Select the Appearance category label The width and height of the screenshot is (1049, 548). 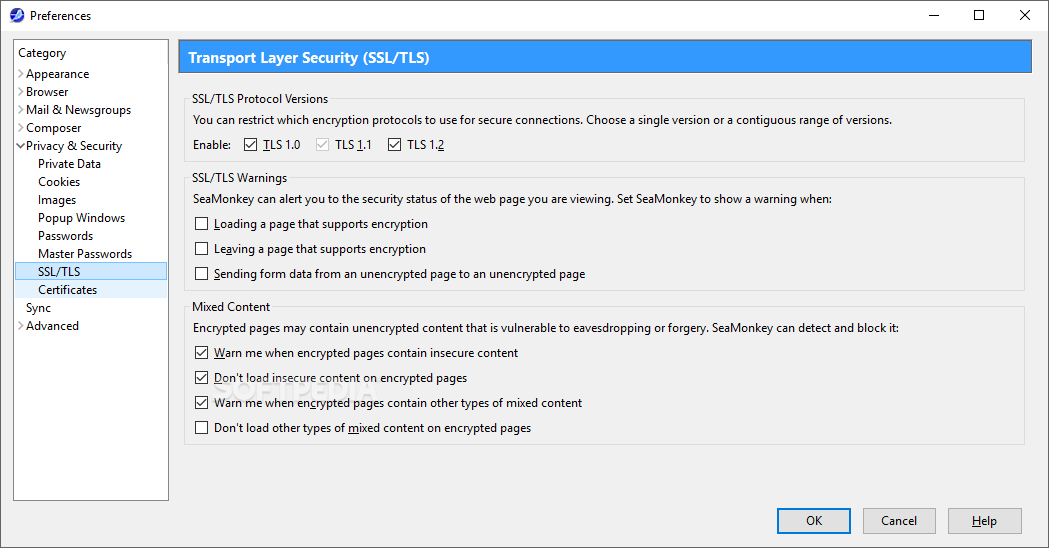[58, 74]
